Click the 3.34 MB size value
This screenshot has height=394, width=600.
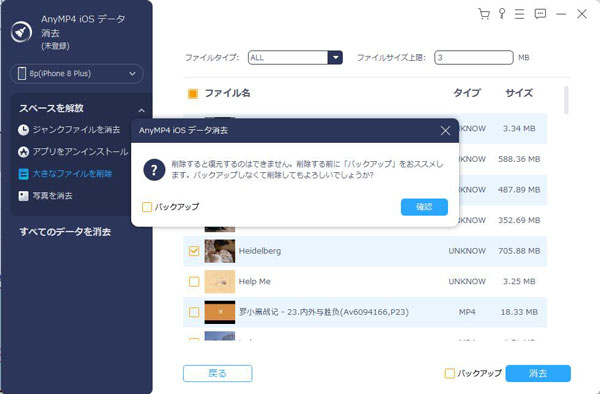pyautogui.click(x=519, y=129)
